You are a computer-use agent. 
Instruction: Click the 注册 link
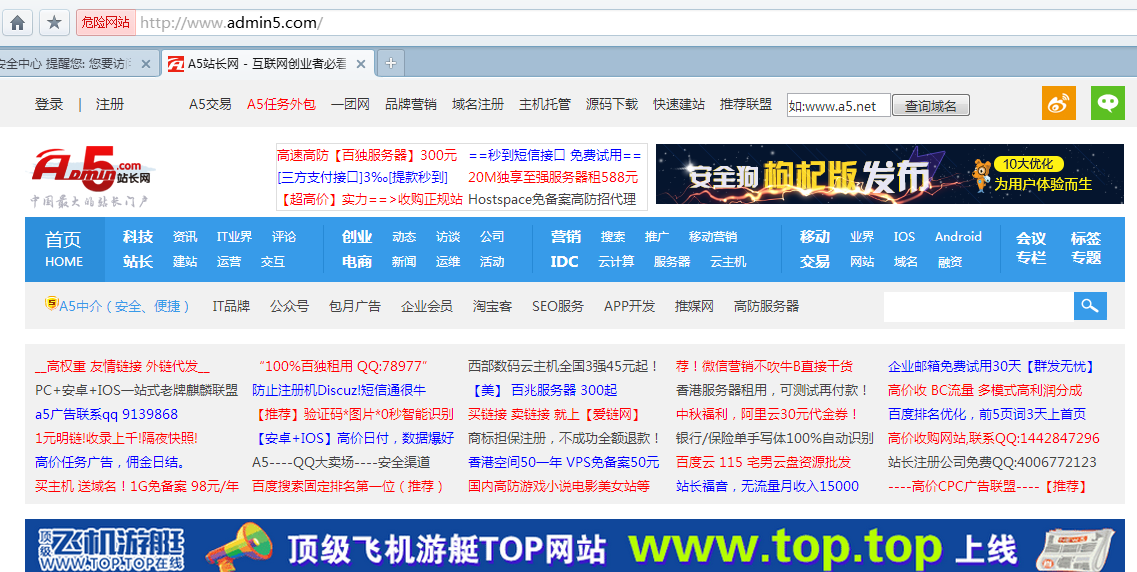[x=109, y=104]
